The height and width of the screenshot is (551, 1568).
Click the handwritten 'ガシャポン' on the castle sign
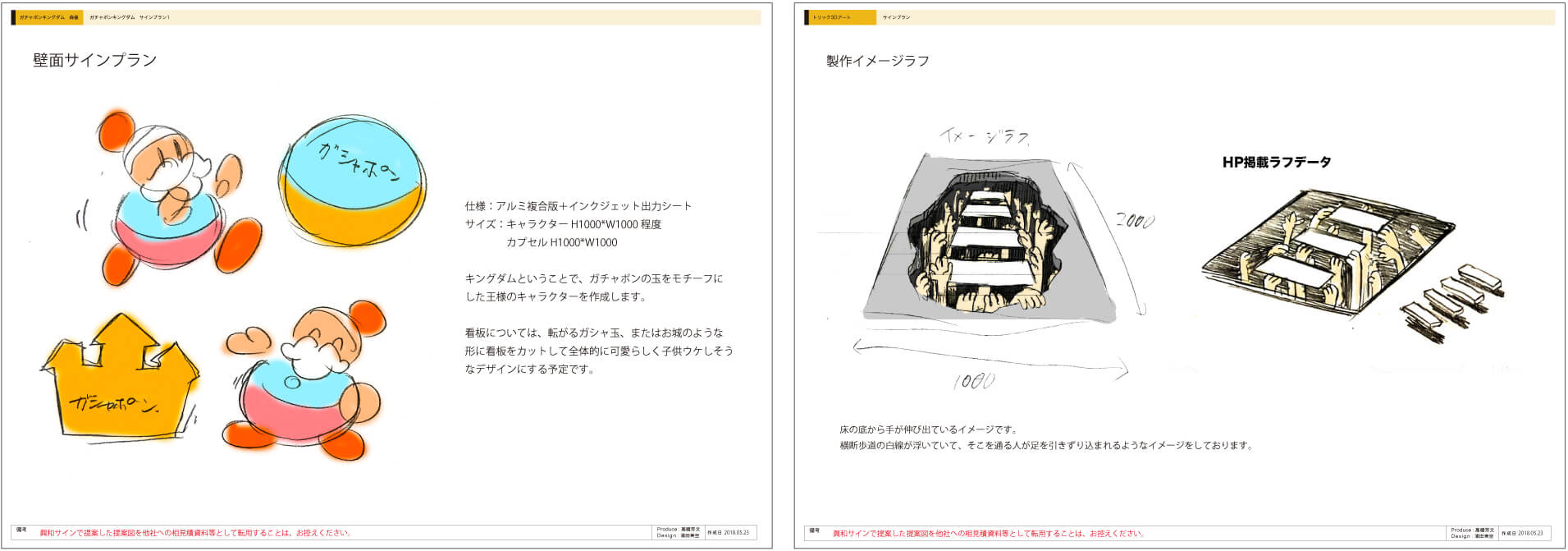[113, 403]
